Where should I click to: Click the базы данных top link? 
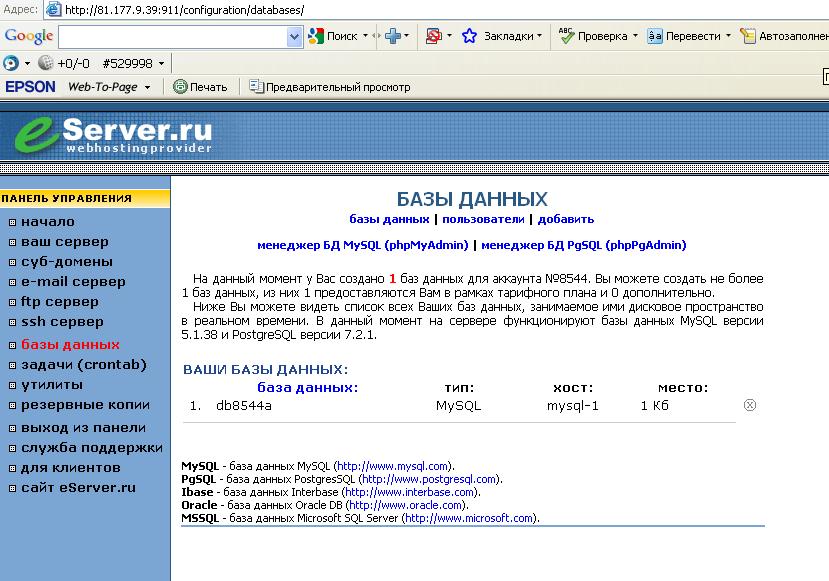(389, 219)
